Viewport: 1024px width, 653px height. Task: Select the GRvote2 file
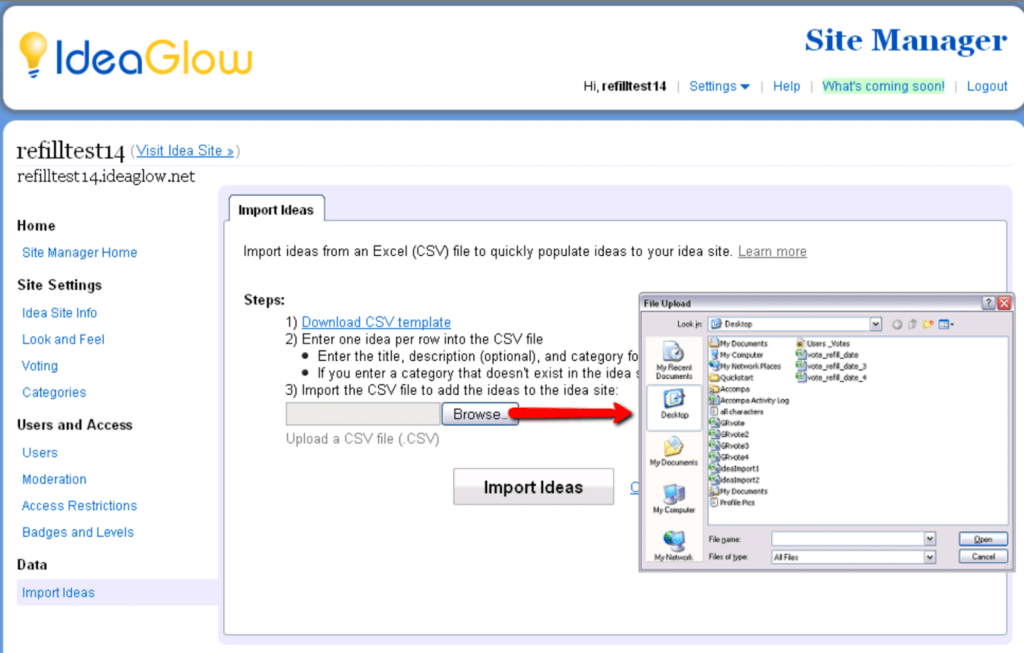(x=729, y=434)
